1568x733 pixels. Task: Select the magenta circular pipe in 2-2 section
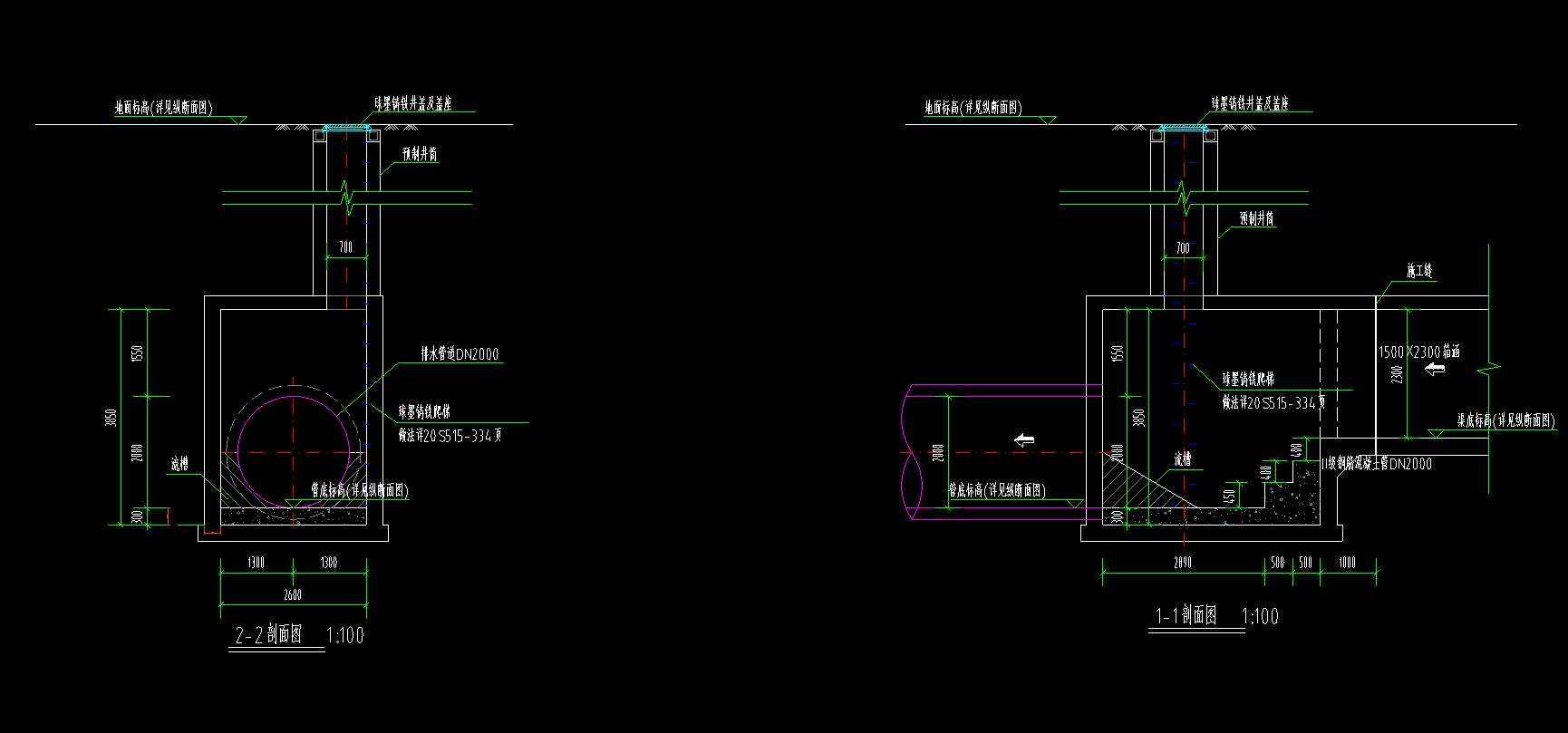pyautogui.click(x=293, y=451)
